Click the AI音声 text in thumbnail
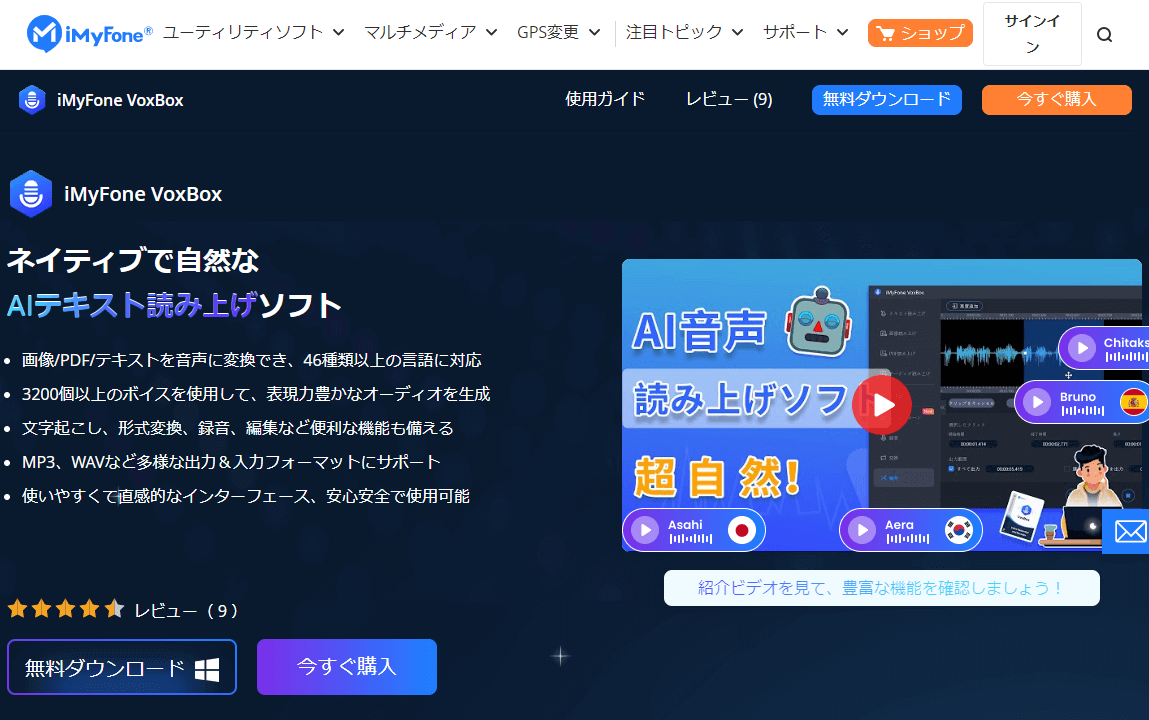This screenshot has width=1149, height=720. click(699, 331)
